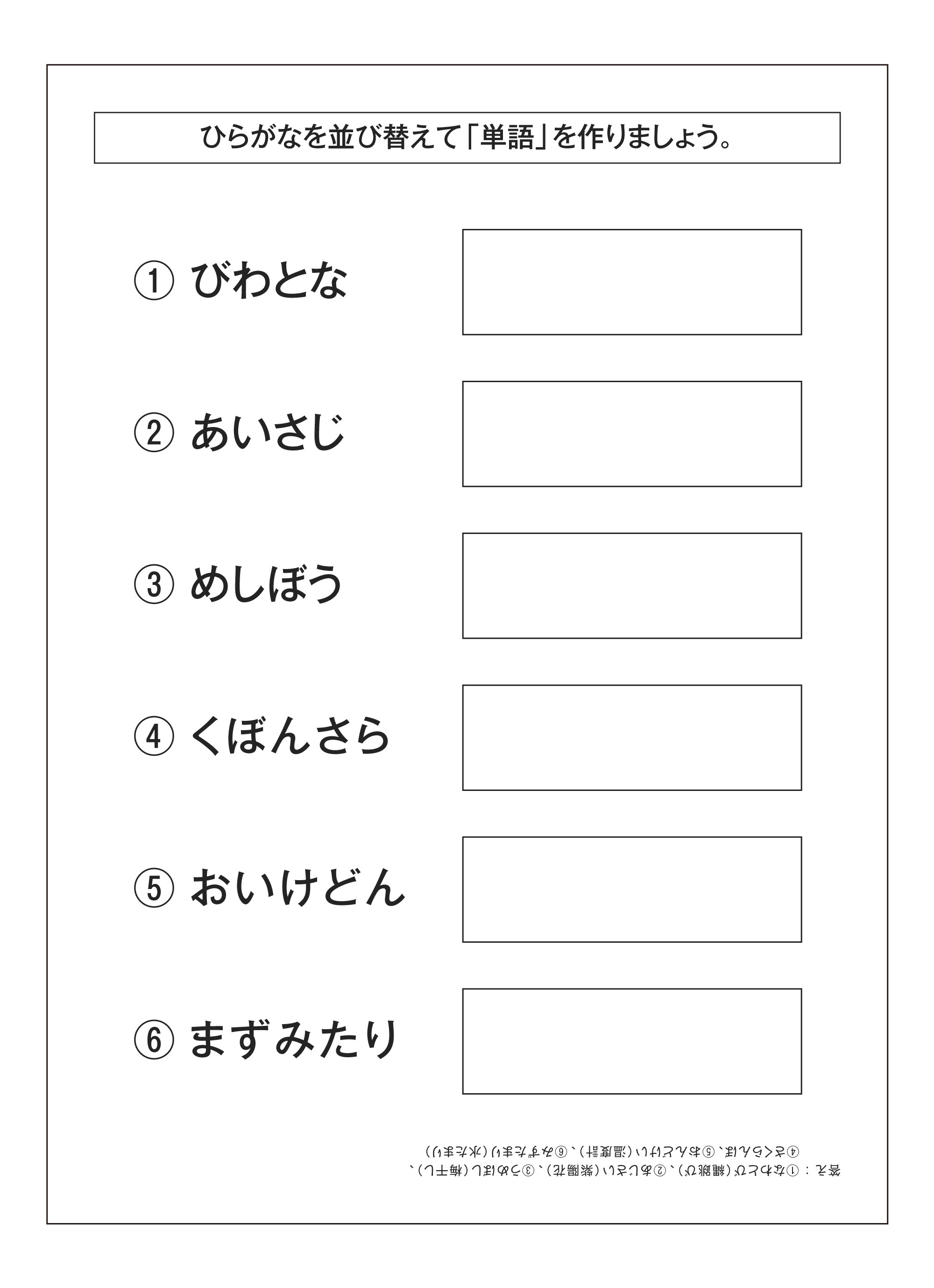Click the circled number 6 marker
This screenshot has width=934, height=1288.
point(153,1040)
